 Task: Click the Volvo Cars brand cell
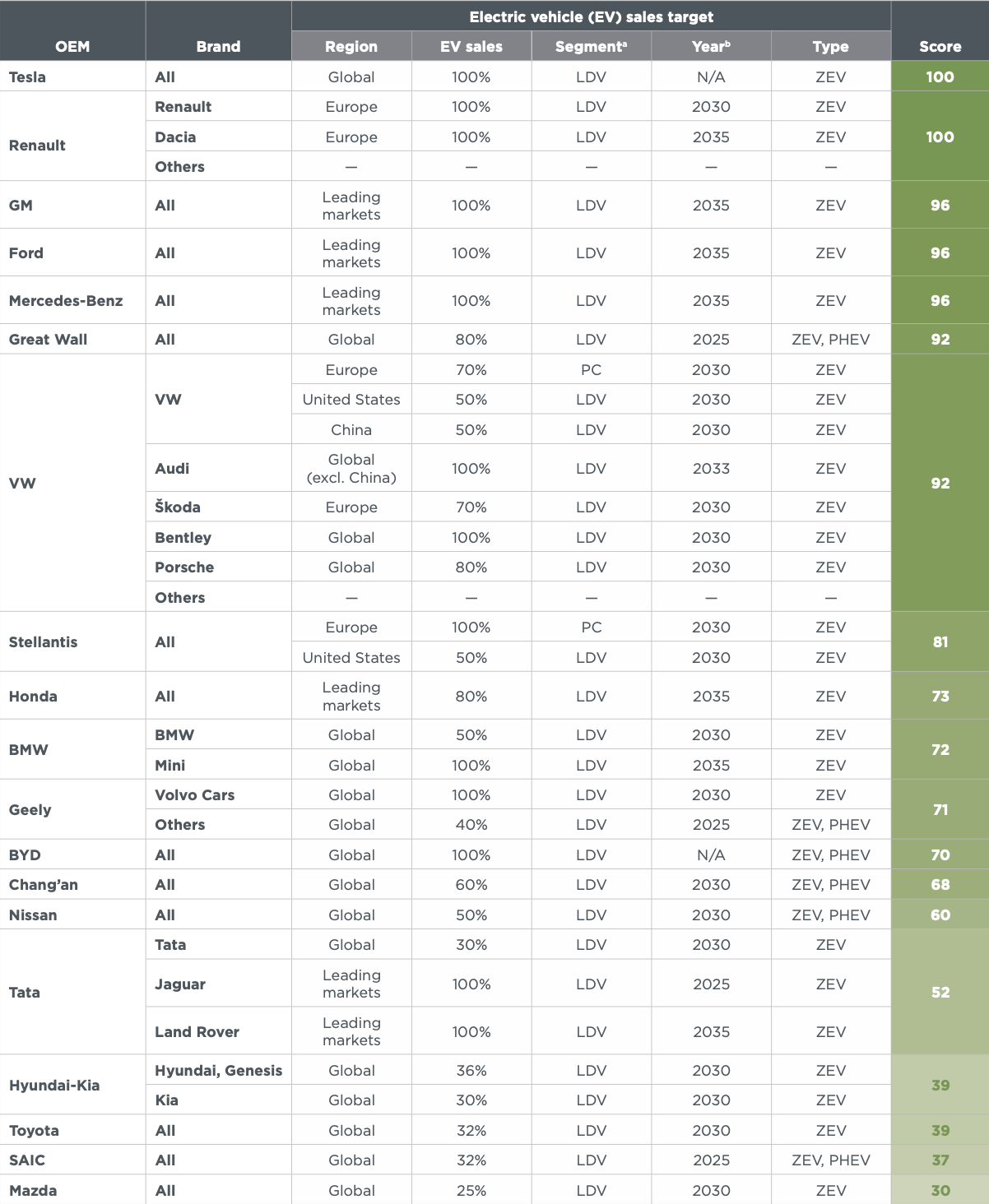pos(195,795)
